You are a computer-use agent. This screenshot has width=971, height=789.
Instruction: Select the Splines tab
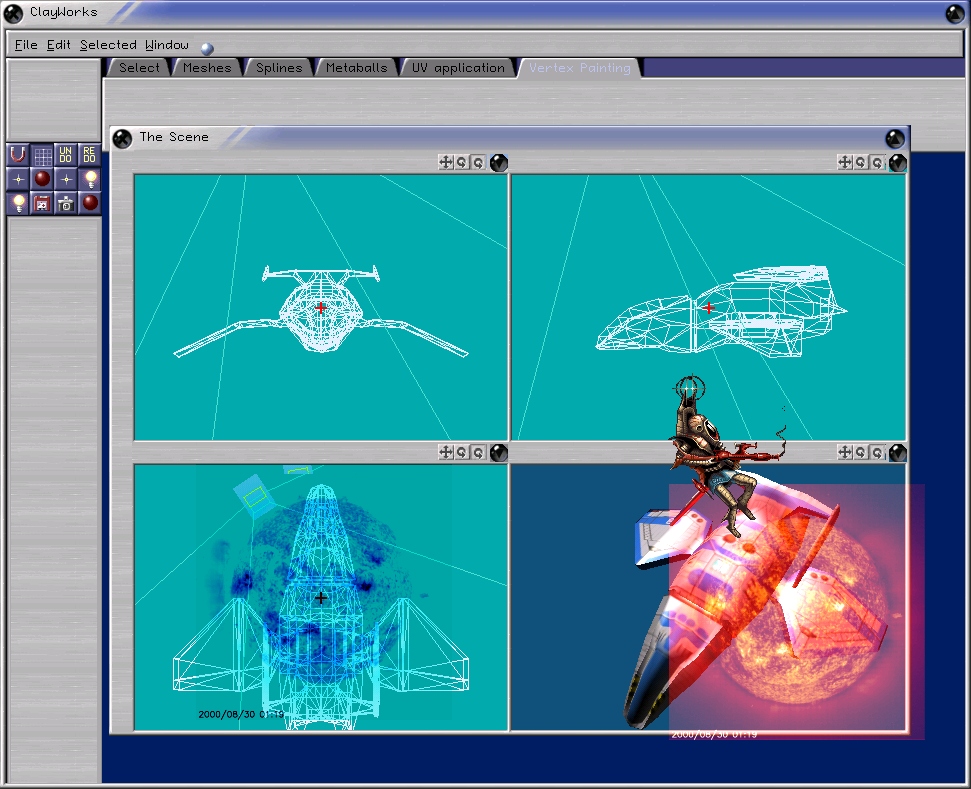pyautogui.click(x=279, y=68)
